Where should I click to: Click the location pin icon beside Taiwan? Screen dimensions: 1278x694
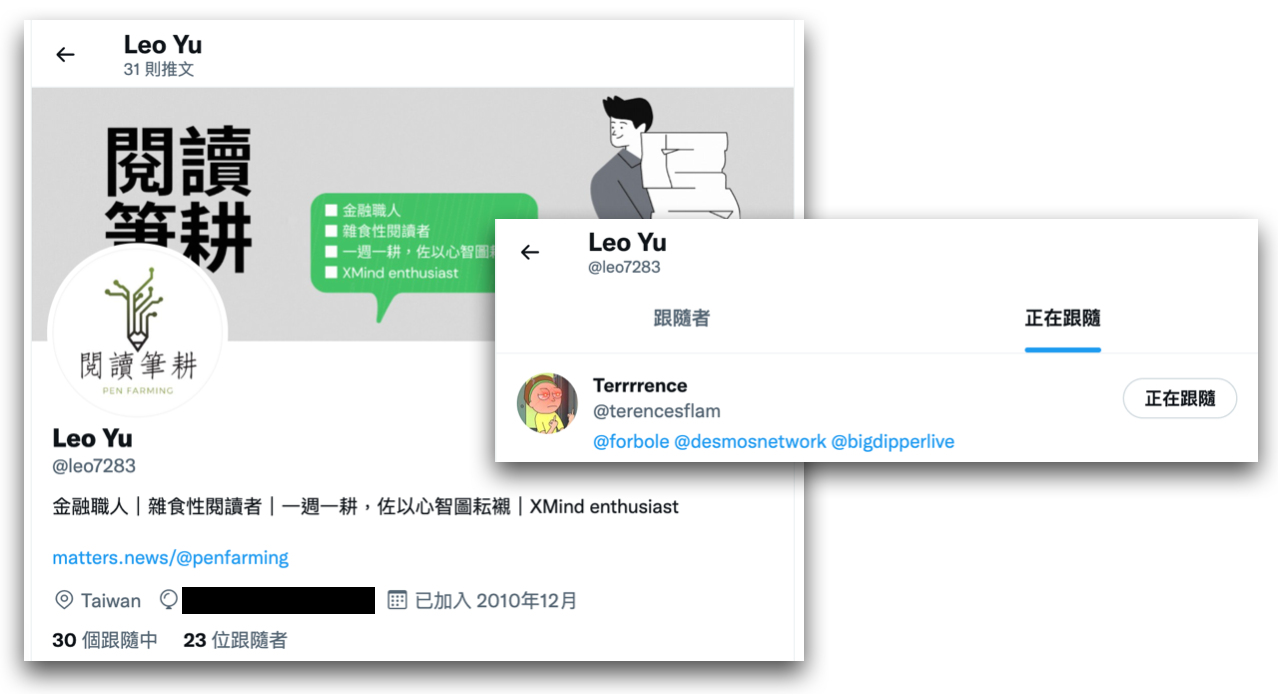pos(64,600)
